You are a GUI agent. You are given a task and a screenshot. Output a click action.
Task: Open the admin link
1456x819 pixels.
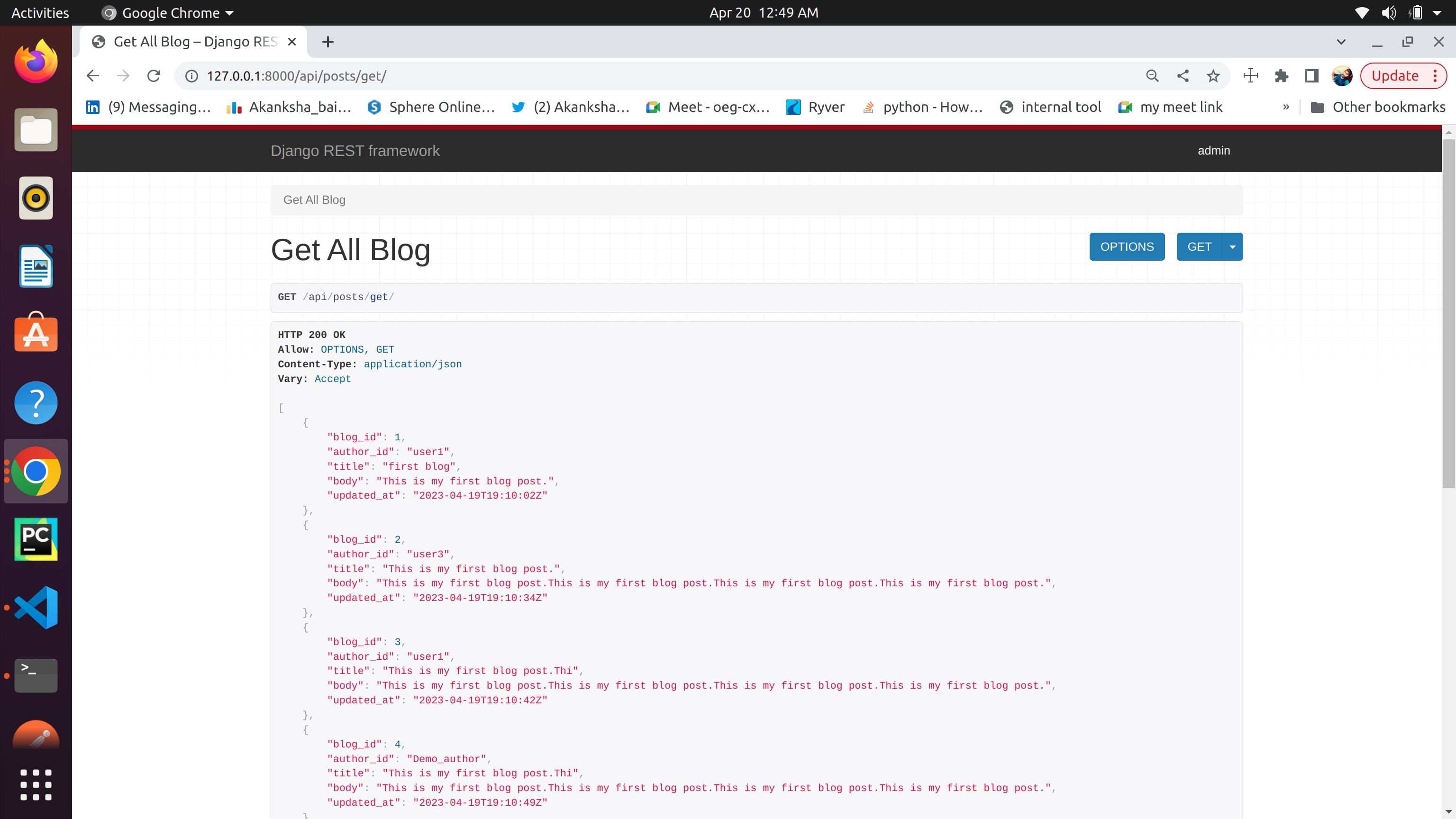point(1214,150)
